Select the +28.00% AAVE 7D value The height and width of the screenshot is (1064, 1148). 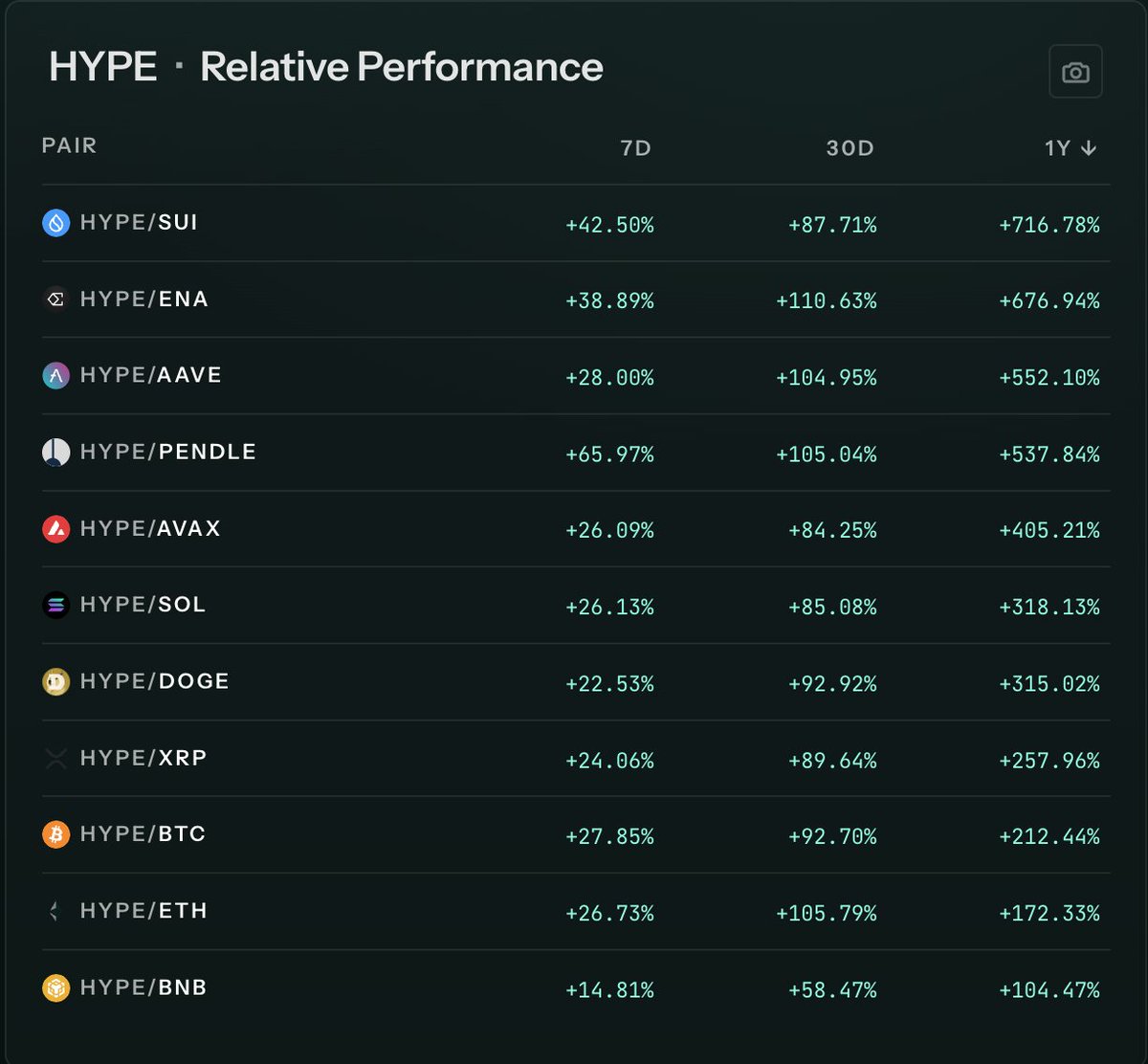pos(609,378)
